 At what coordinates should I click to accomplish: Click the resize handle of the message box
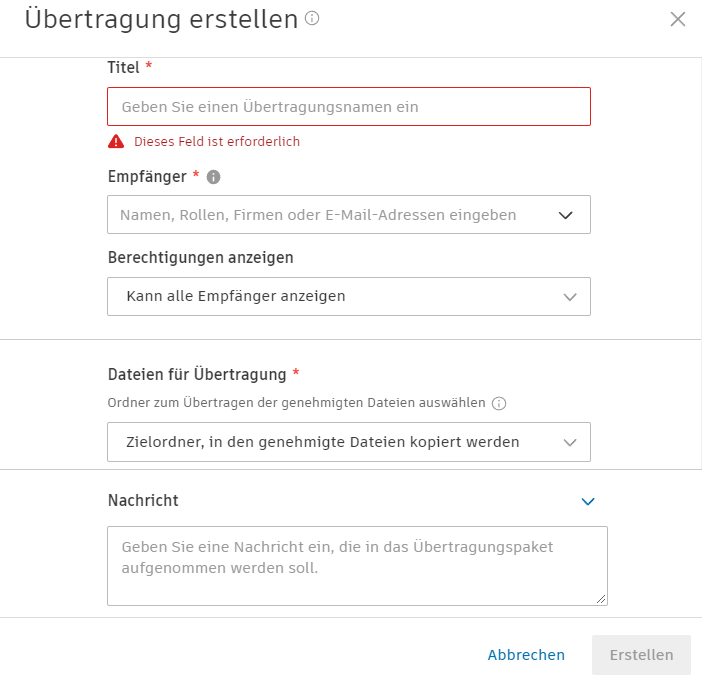click(602, 599)
